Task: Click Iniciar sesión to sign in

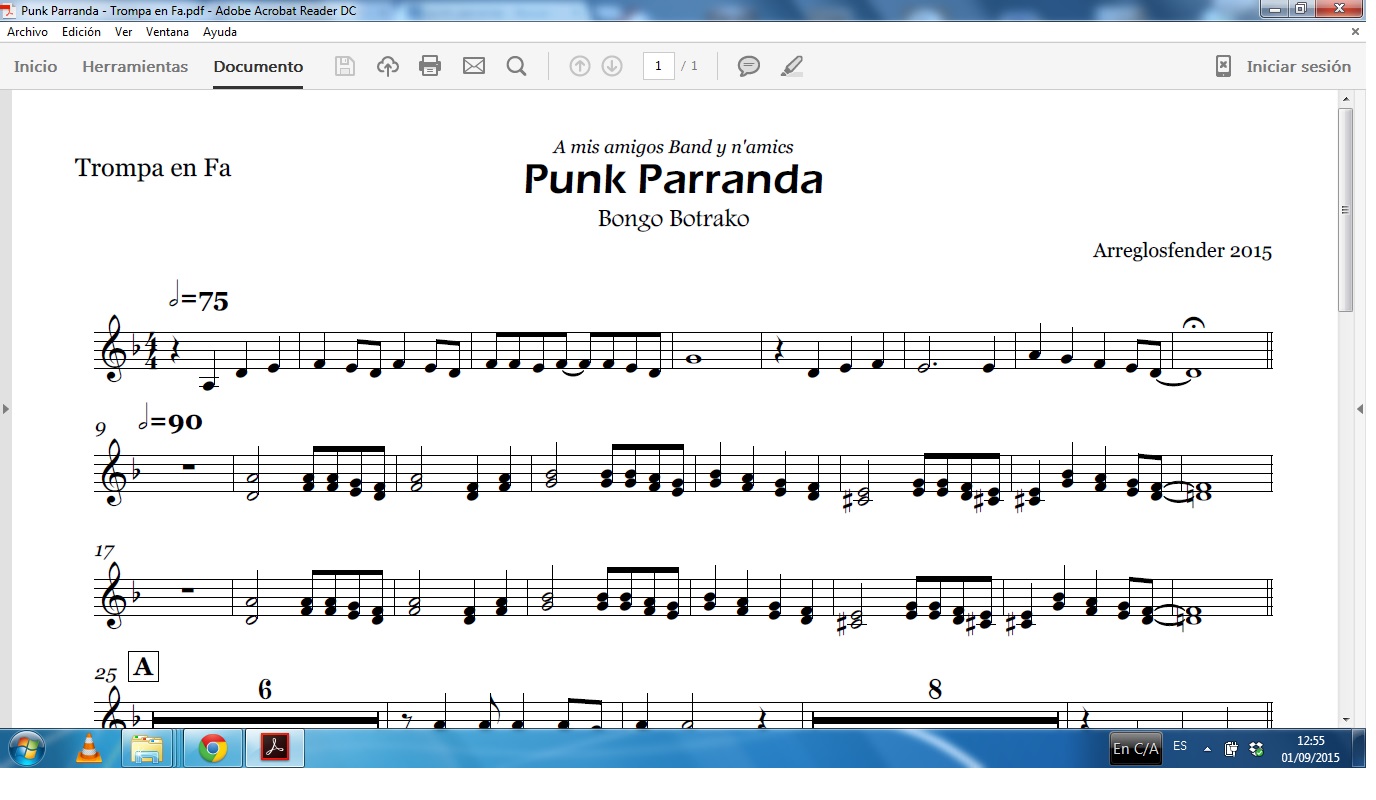Action: click(x=1298, y=67)
